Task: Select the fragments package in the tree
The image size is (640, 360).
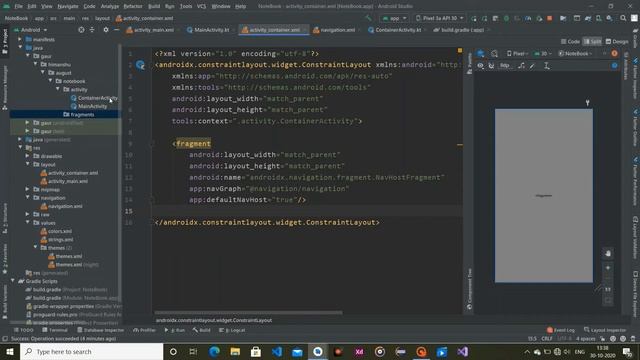Action: pyautogui.click(x=79, y=114)
